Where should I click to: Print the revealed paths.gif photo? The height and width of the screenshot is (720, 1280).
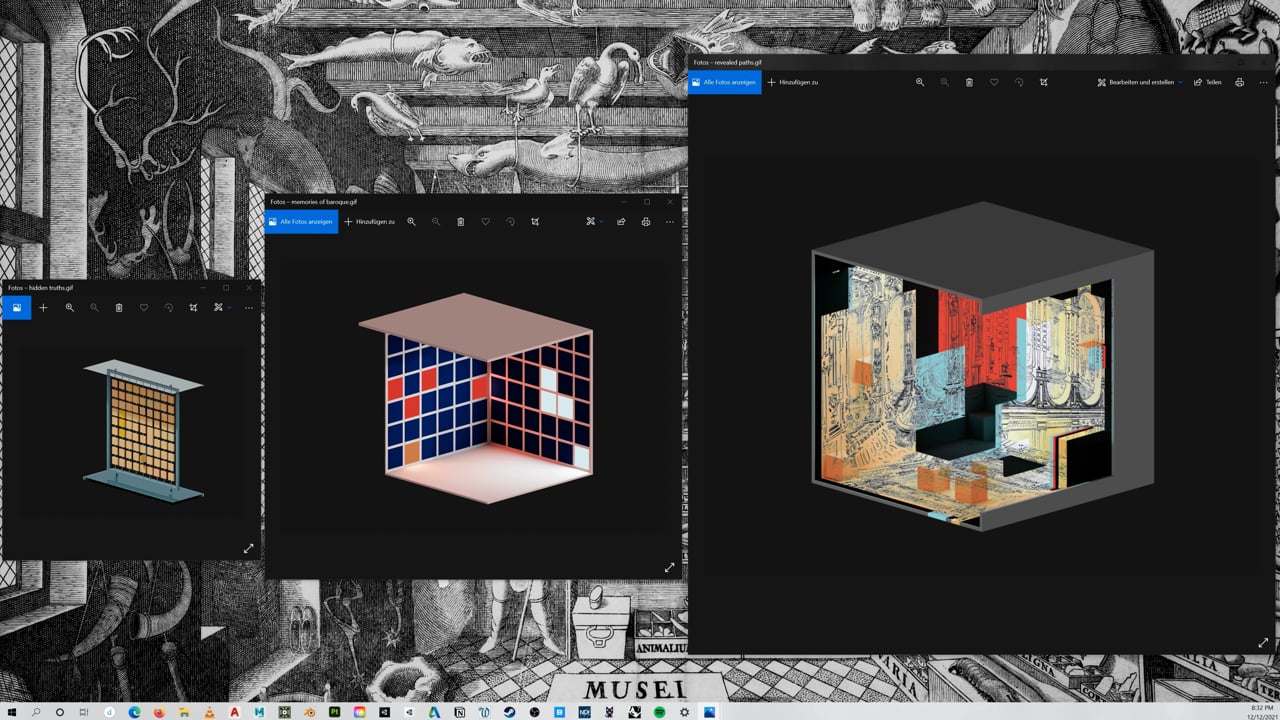(x=1240, y=82)
